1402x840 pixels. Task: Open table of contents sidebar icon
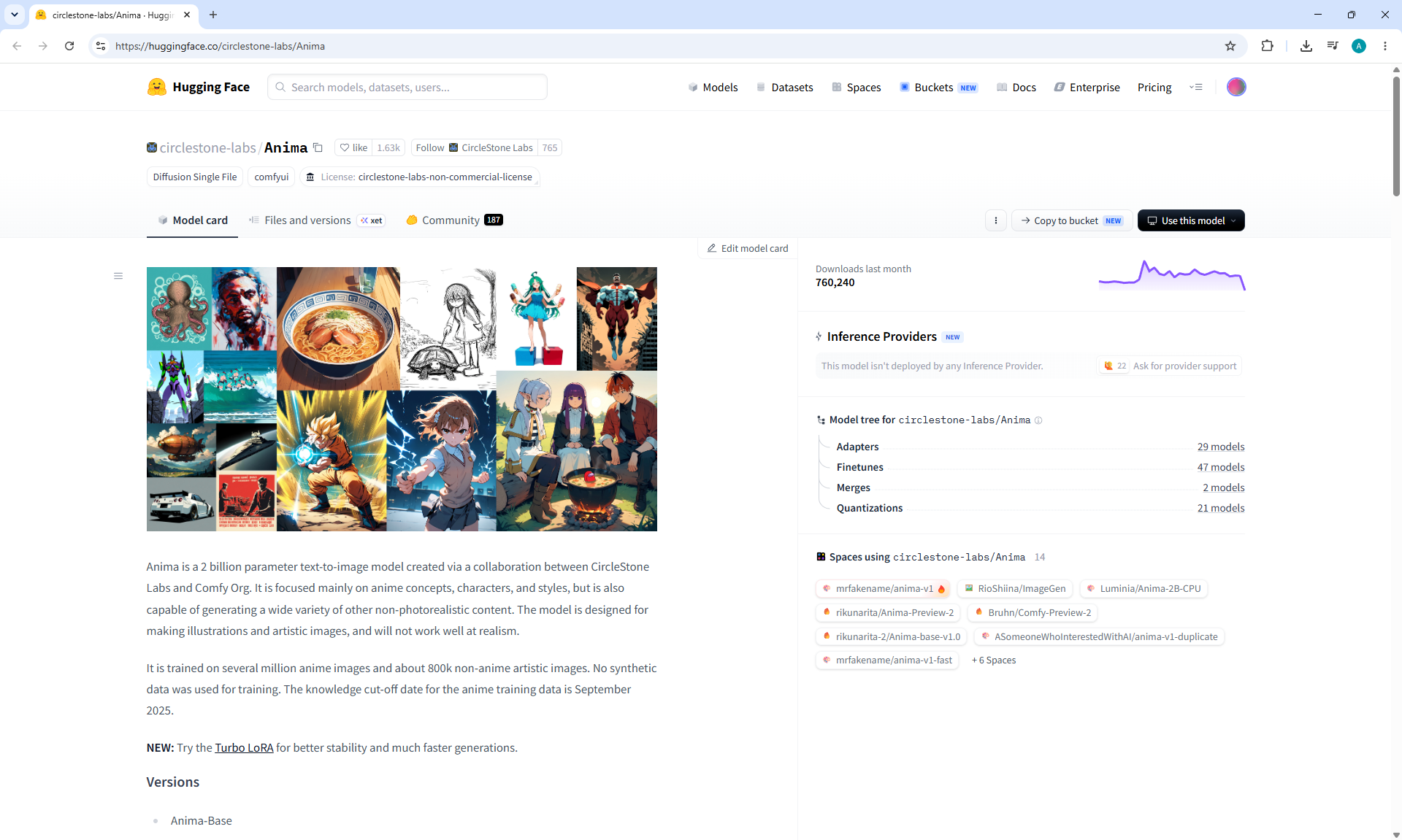click(x=118, y=276)
